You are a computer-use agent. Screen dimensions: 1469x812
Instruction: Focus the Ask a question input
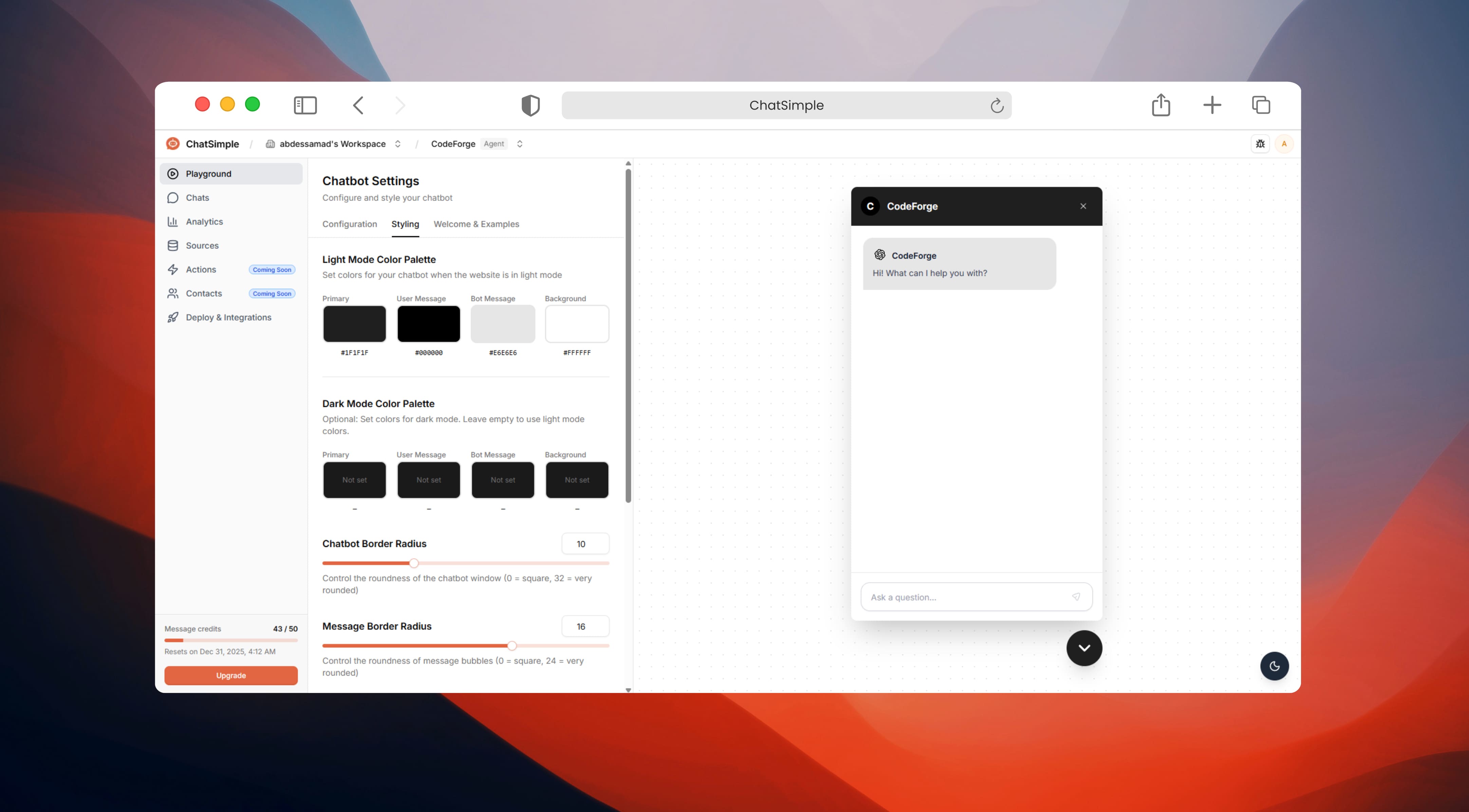[967, 597]
